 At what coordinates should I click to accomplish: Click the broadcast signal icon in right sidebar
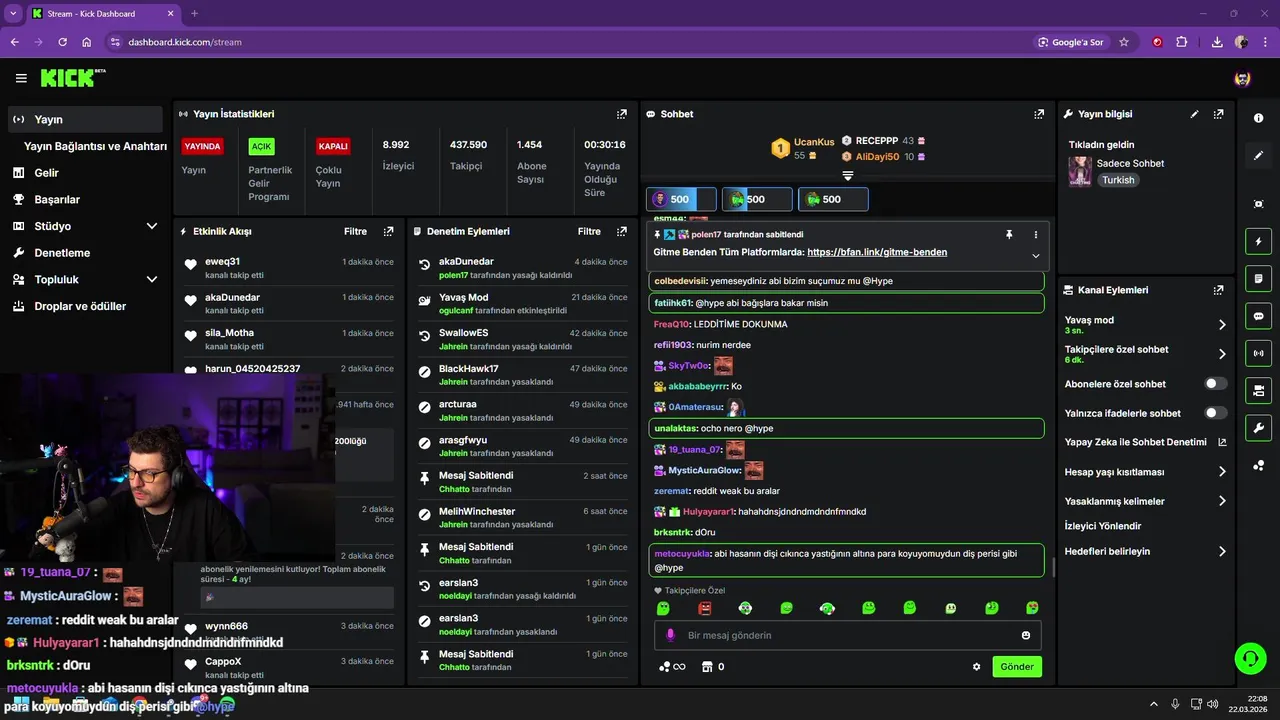click(1259, 353)
